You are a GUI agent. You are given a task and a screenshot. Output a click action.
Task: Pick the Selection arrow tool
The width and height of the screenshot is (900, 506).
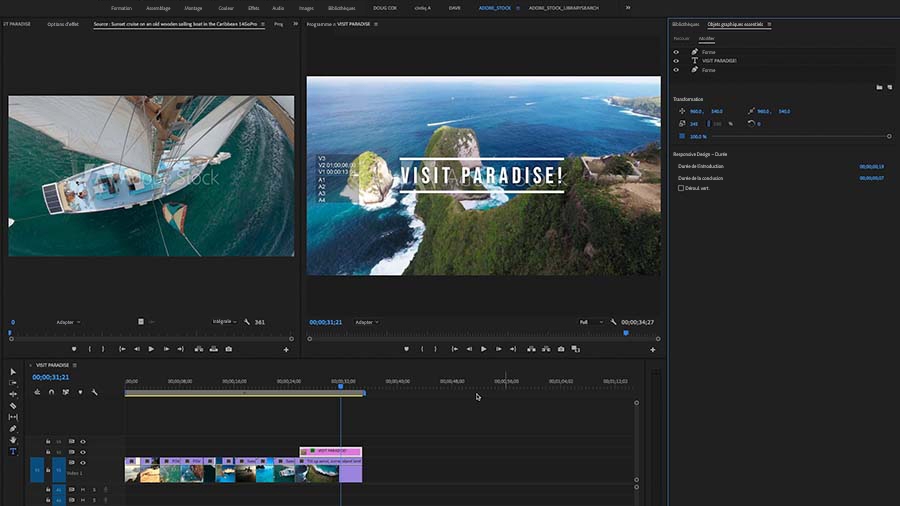[x=13, y=372]
